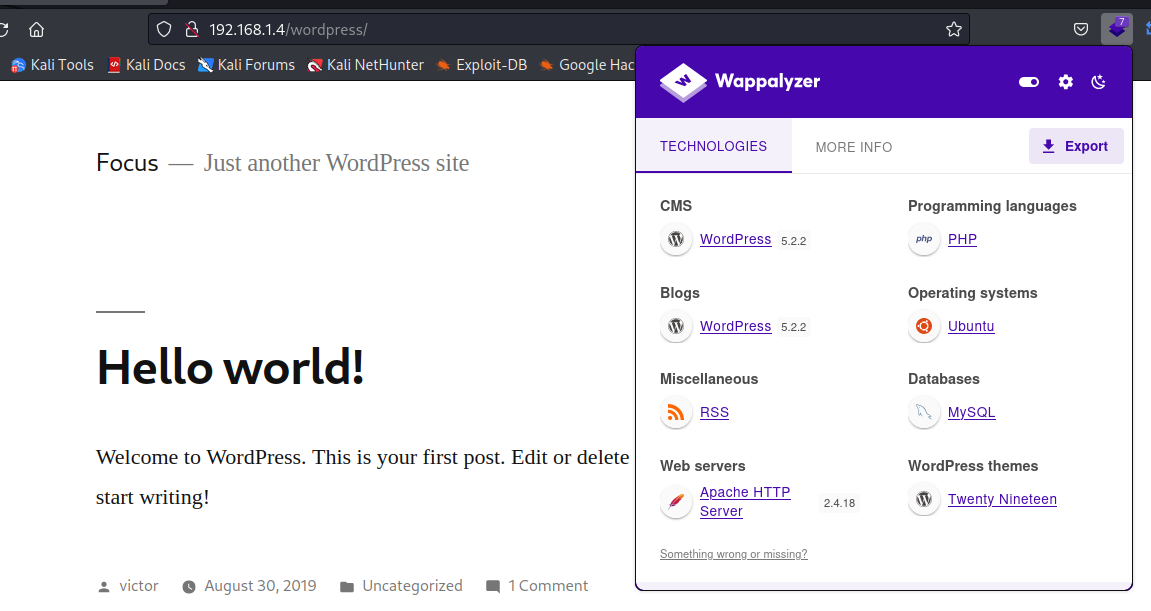The image size is (1151, 611).
Task: Open the Ubuntu technology link
Action: click(971, 326)
